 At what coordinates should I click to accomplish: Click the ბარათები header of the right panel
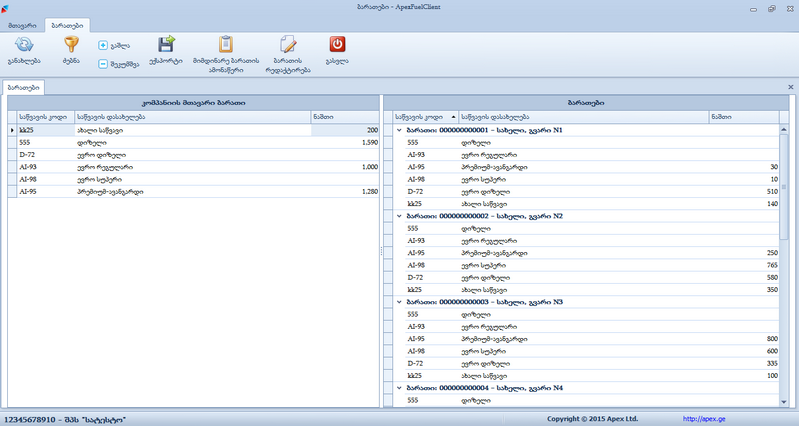(586, 103)
